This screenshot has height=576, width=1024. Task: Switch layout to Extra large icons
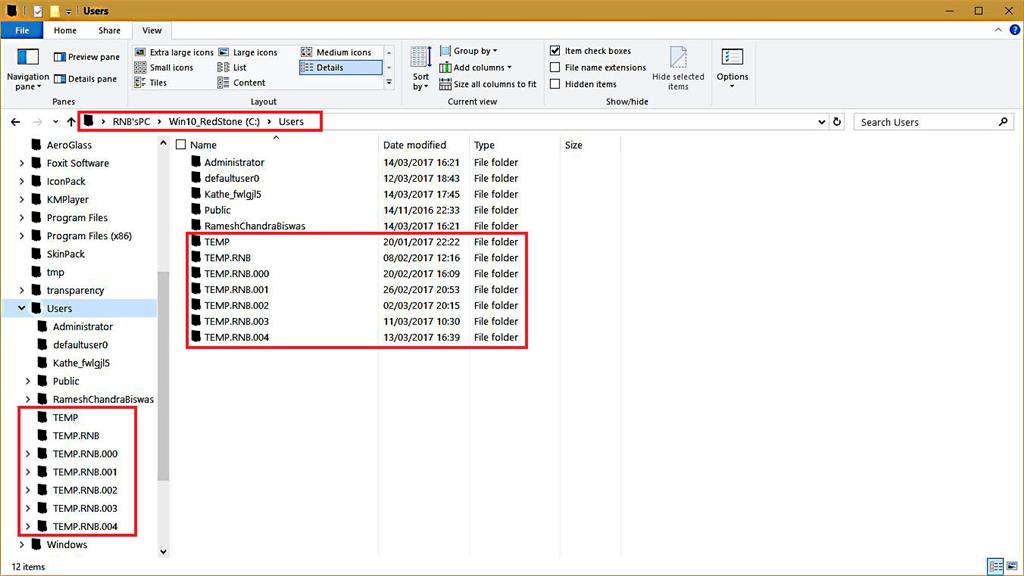point(174,52)
